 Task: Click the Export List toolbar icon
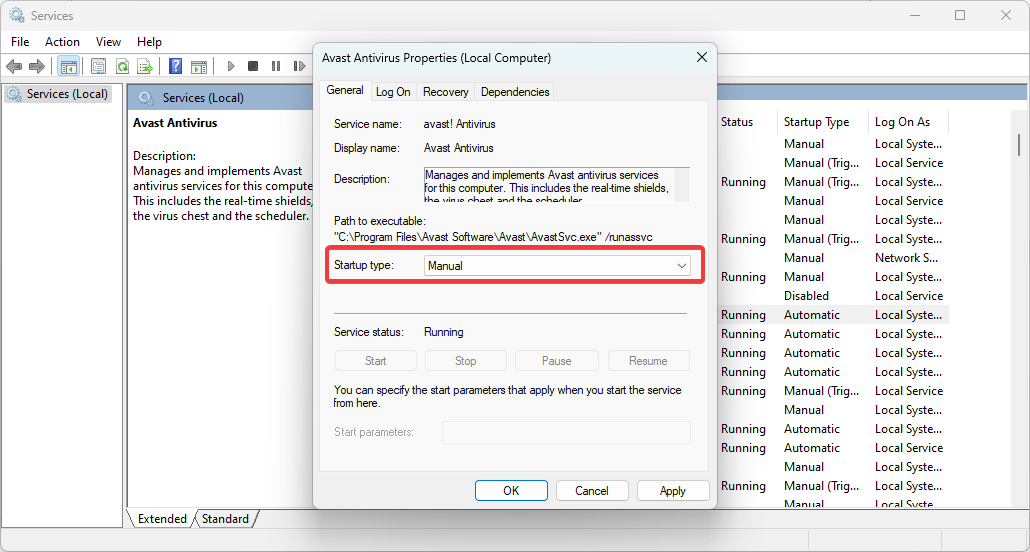pos(145,66)
